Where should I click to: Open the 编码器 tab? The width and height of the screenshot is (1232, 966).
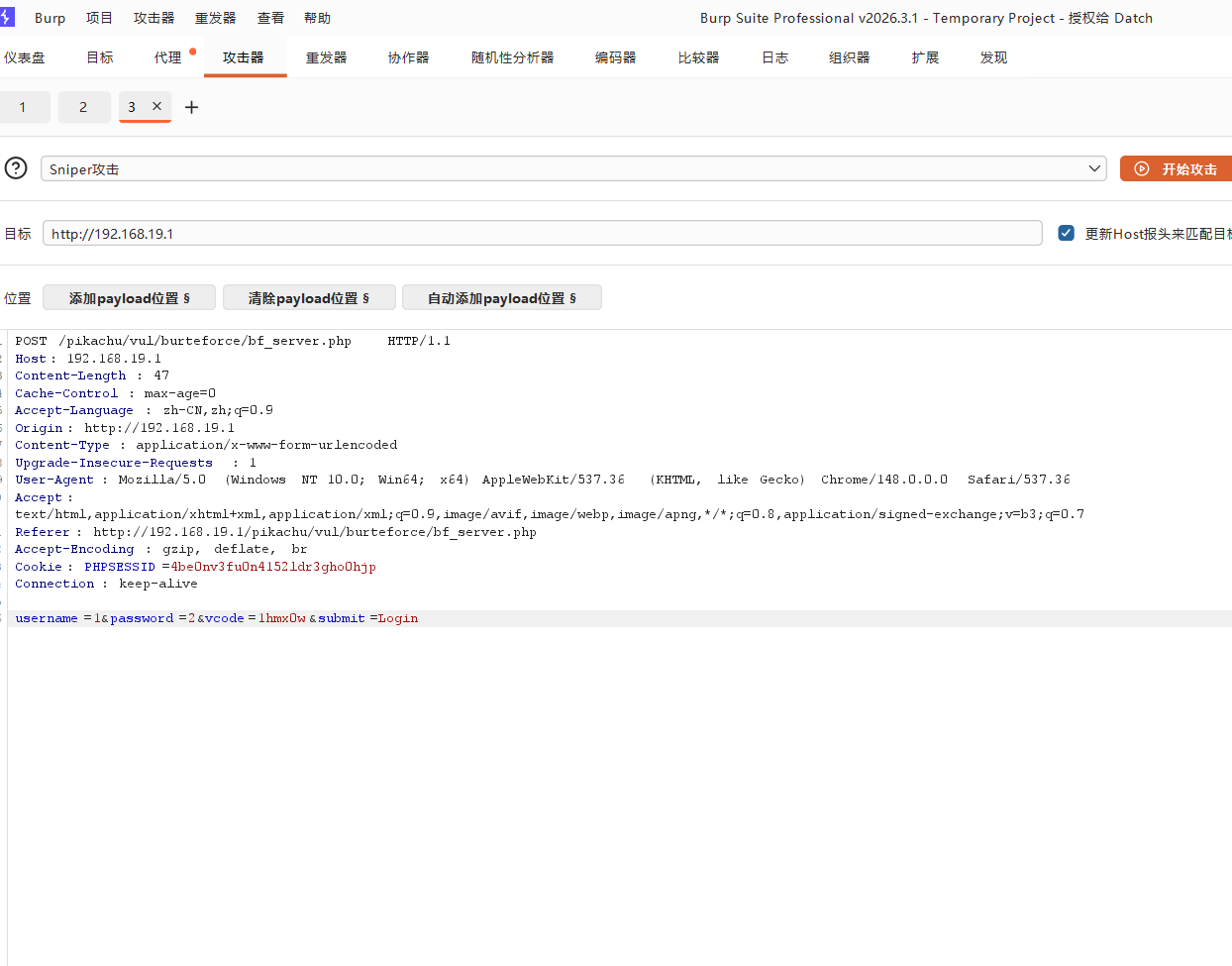point(616,57)
